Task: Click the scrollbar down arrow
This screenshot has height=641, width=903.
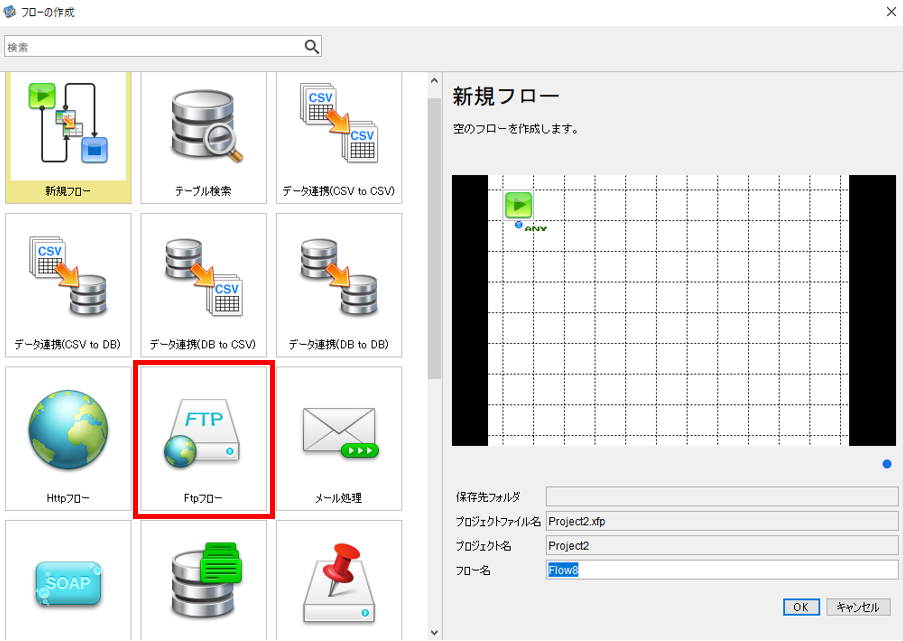Action: [x=434, y=632]
